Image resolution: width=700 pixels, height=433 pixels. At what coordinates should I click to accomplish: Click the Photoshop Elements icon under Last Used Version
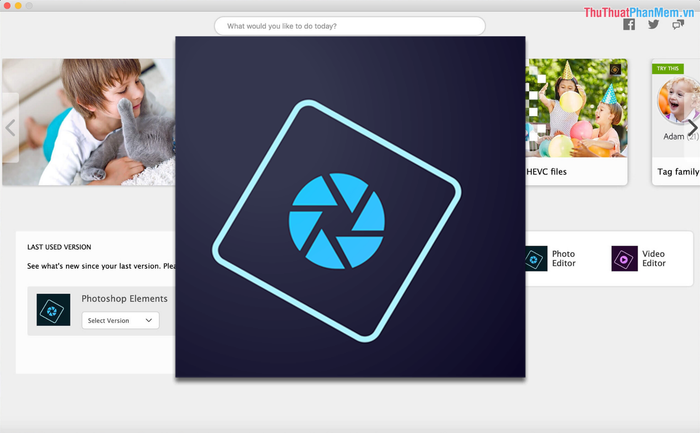53,310
